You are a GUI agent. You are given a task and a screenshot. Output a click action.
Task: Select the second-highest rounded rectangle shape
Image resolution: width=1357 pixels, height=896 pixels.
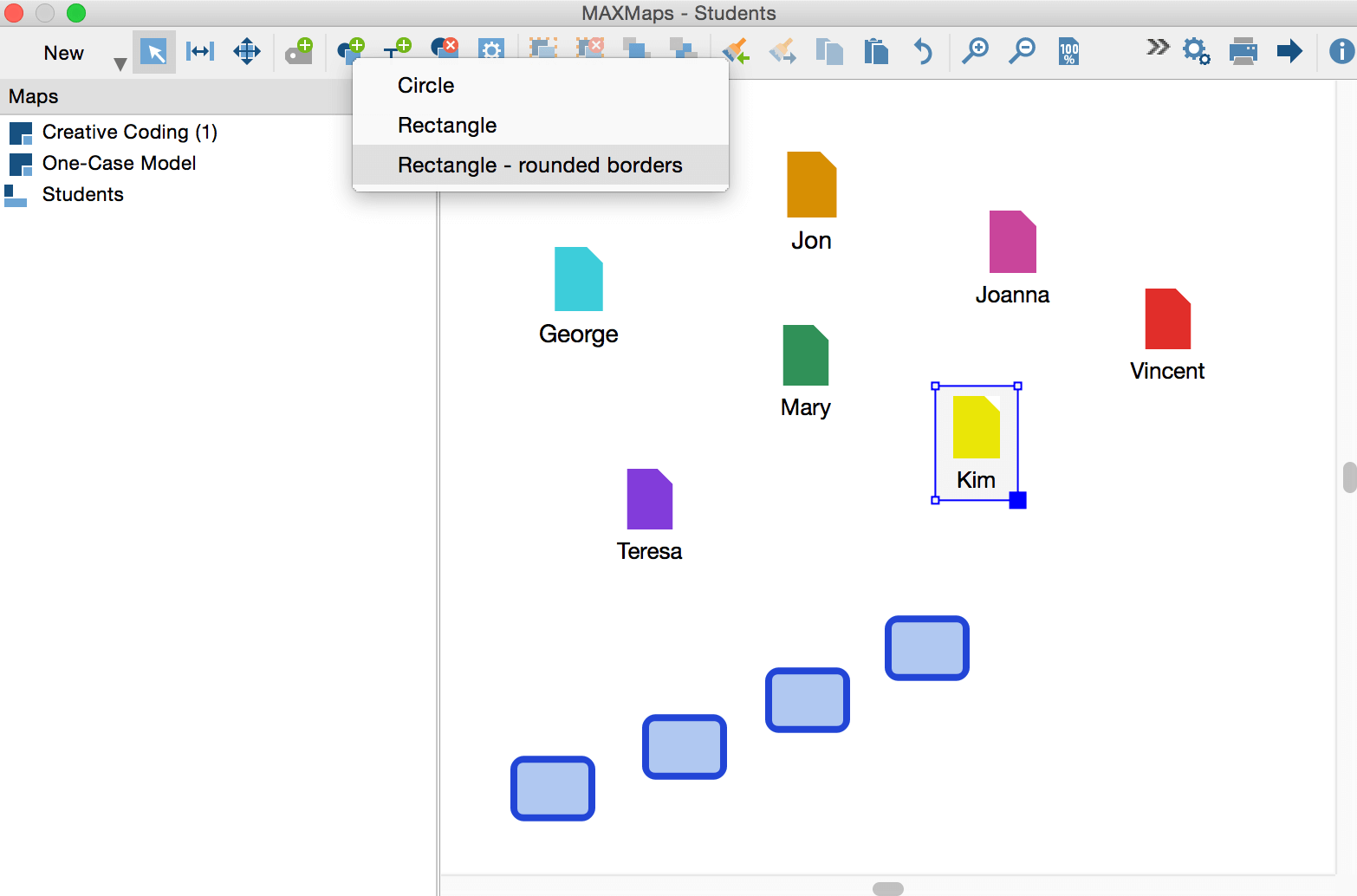(808, 700)
